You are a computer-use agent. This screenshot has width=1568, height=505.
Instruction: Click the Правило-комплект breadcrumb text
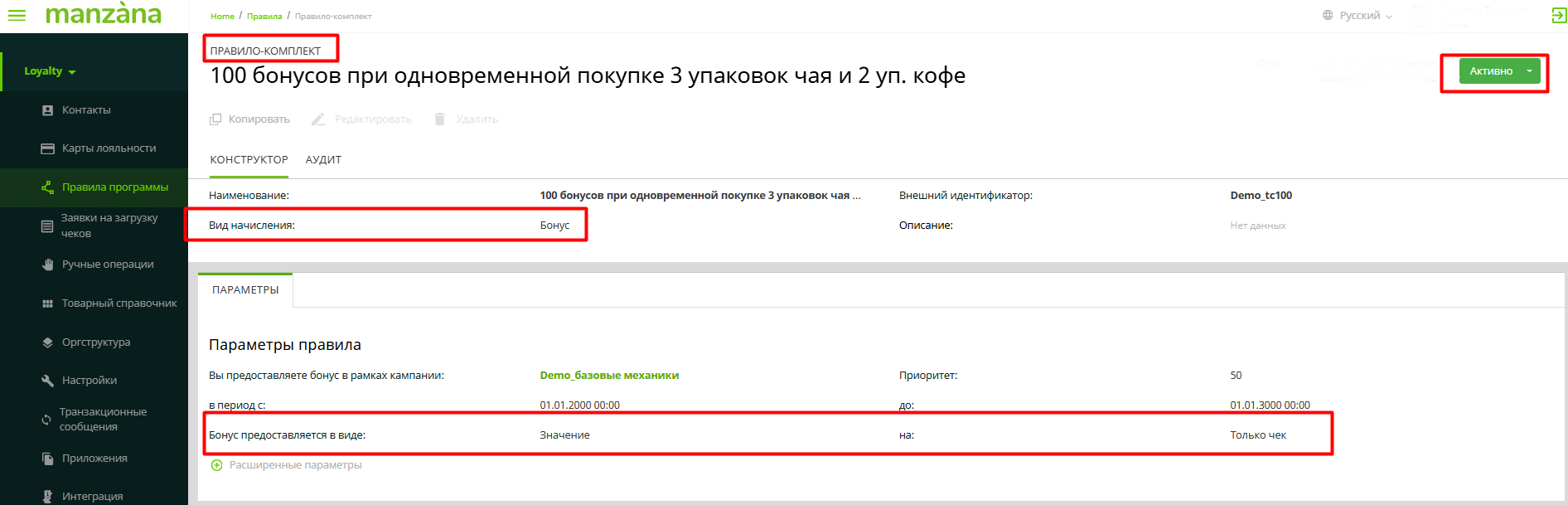coord(333,16)
